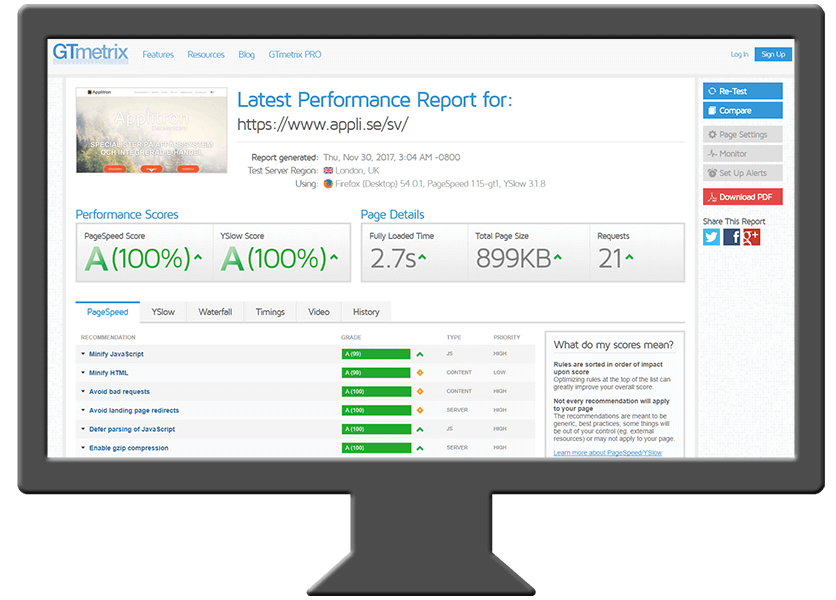The height and width of the screenshot is (600, 836).
Task: Click the PageSpeed Score A (100%) value
Action: coord(137,259)
